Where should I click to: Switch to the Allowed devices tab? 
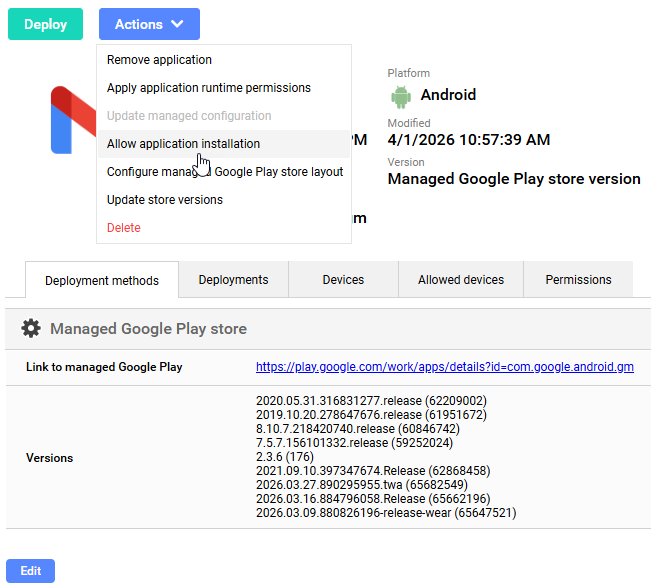point(461,279)
